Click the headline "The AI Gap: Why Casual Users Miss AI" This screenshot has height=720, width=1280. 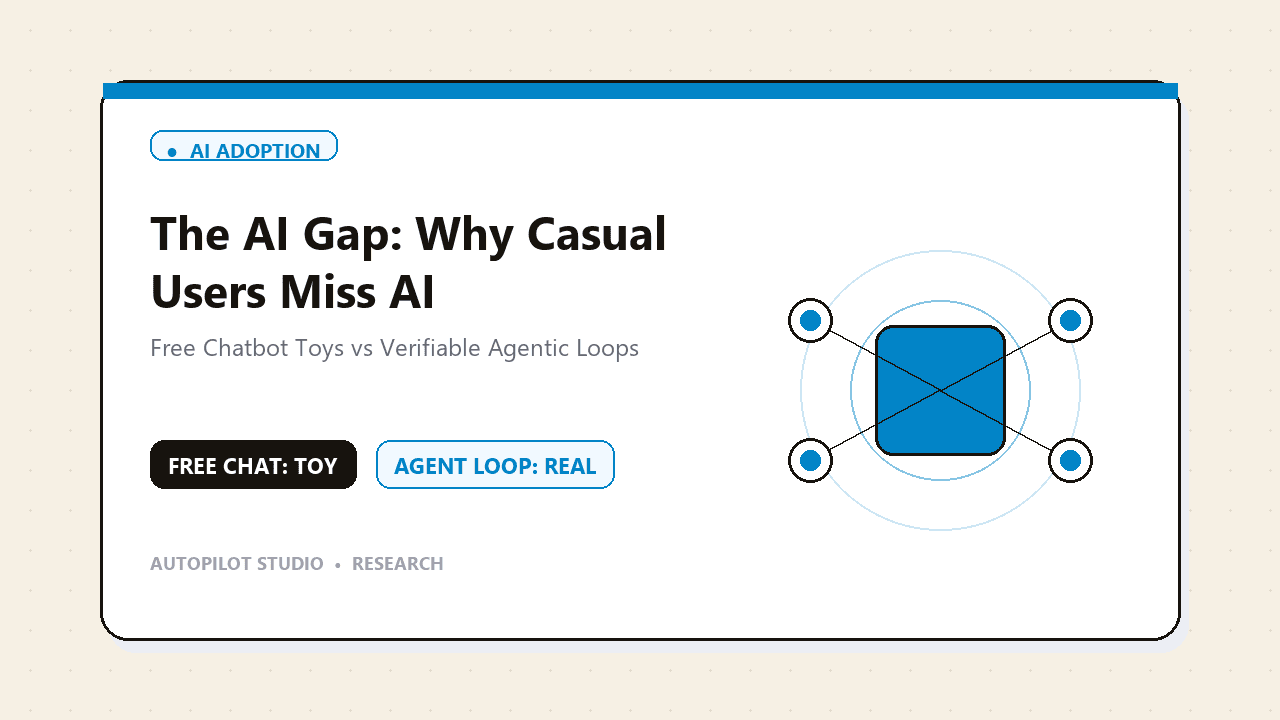tap(408, 263)
